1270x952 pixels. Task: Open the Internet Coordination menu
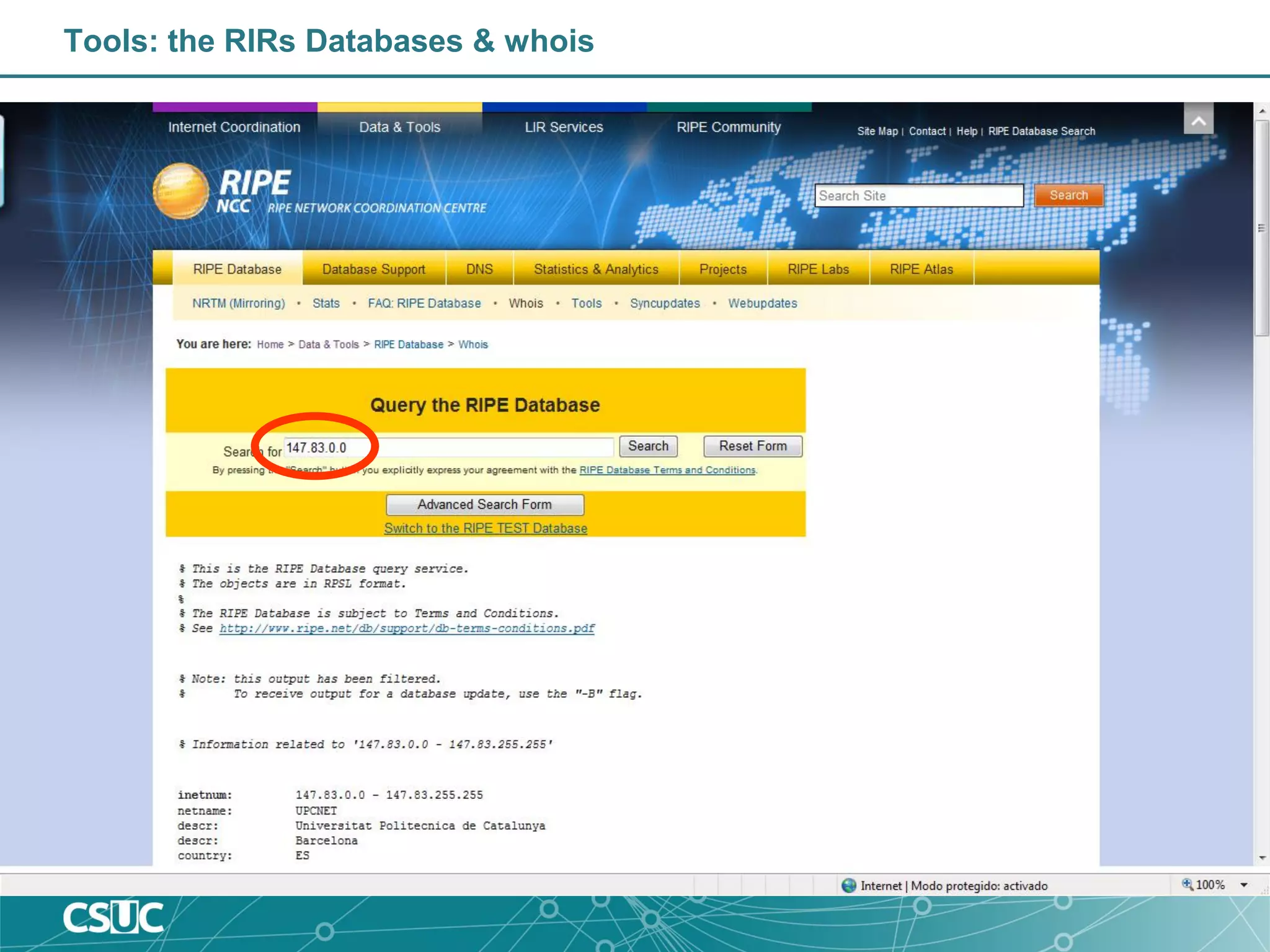pos(234,127)
